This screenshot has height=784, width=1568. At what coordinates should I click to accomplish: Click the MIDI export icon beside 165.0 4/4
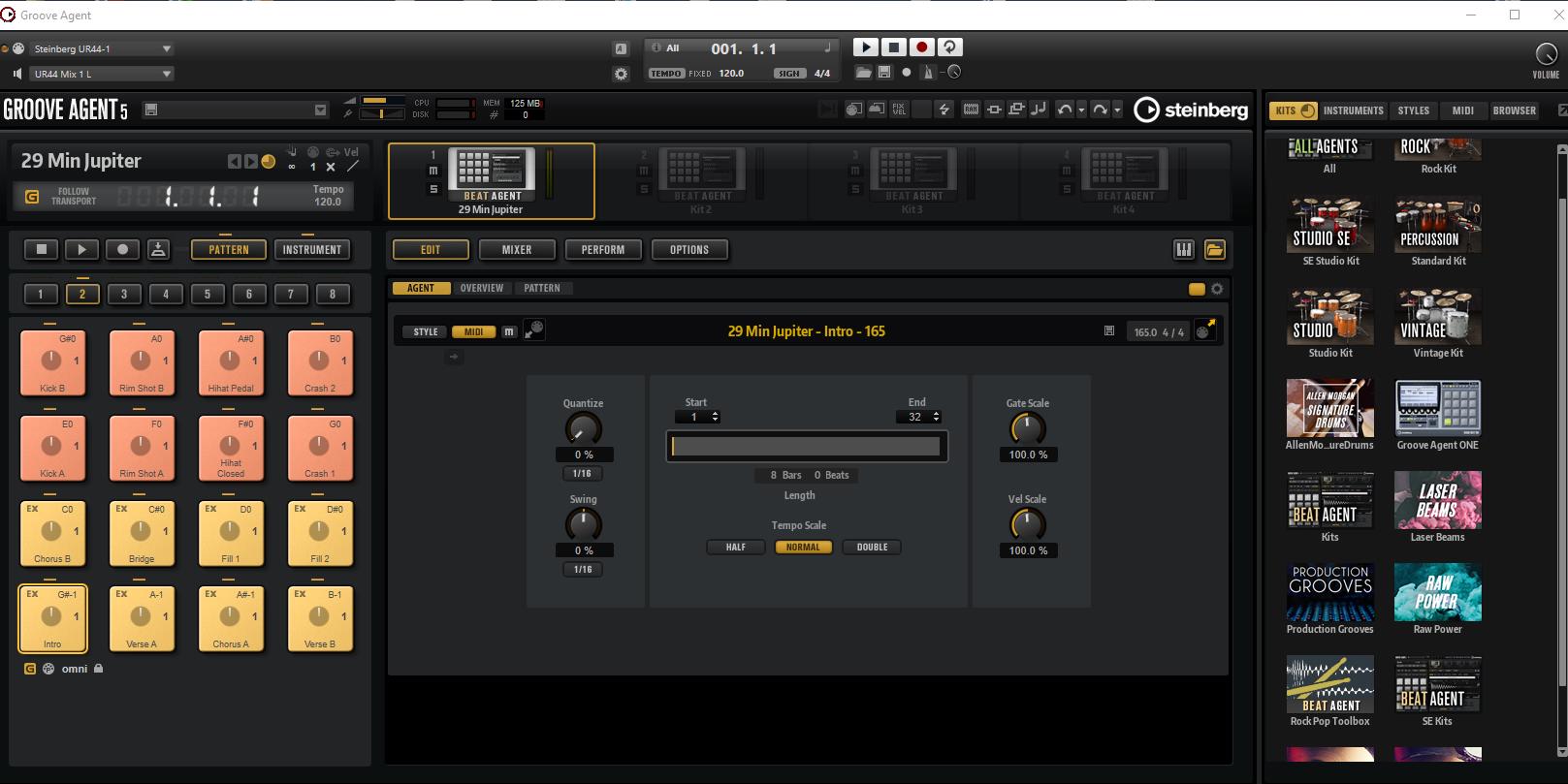pos(1205,330)
